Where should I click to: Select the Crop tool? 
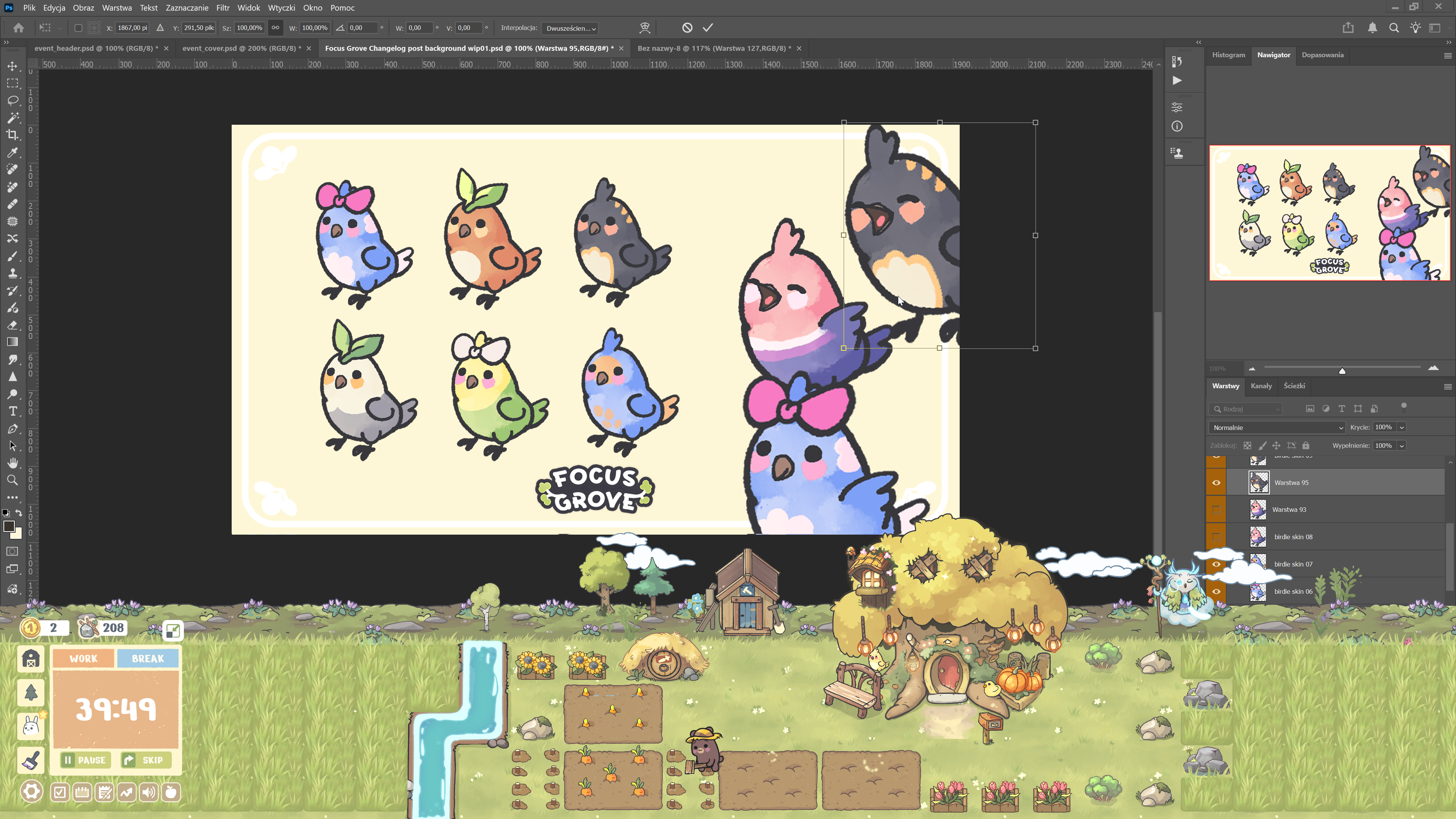(13, 135)
